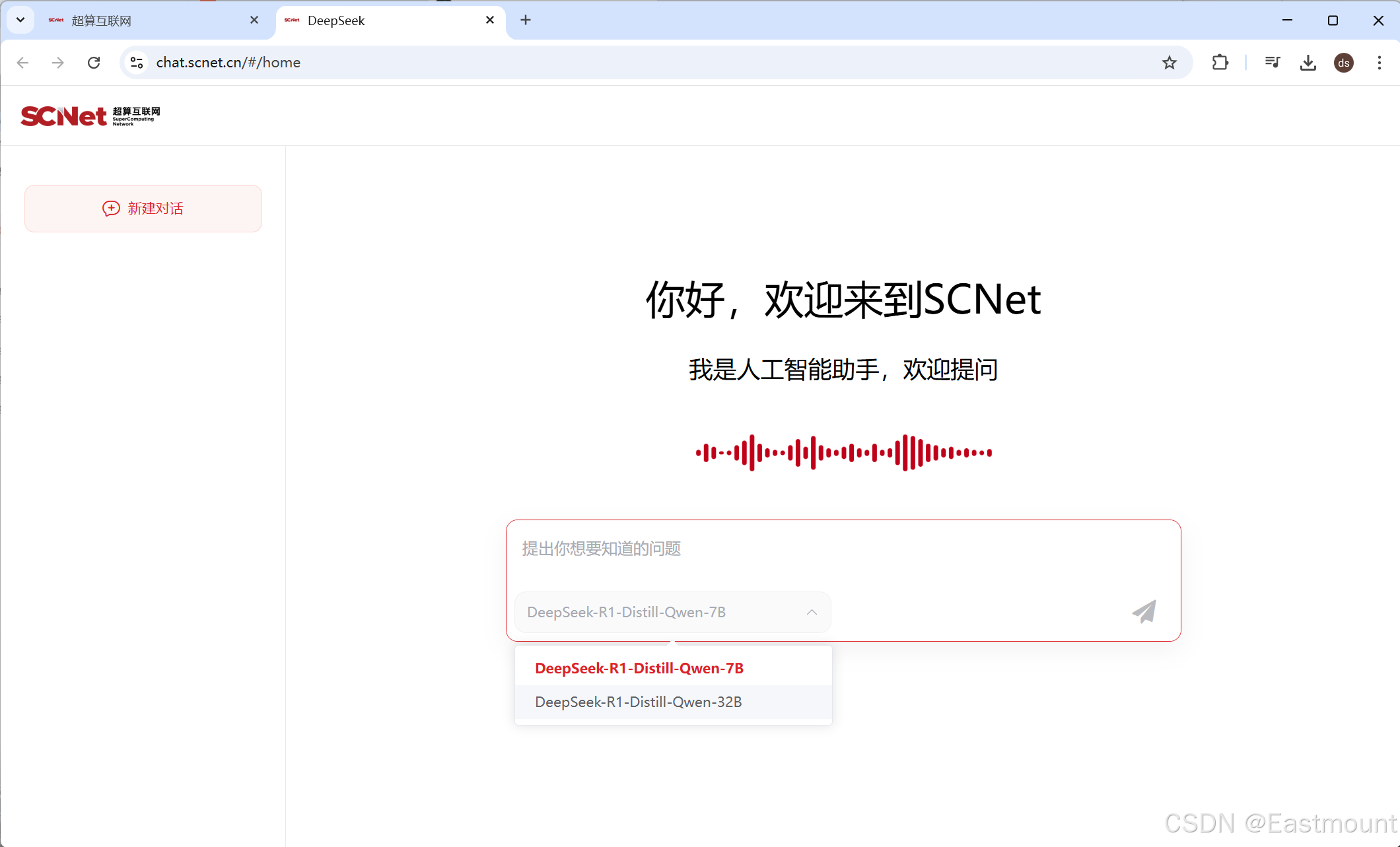Close the DeepSeek tab

tap(490, 20)
